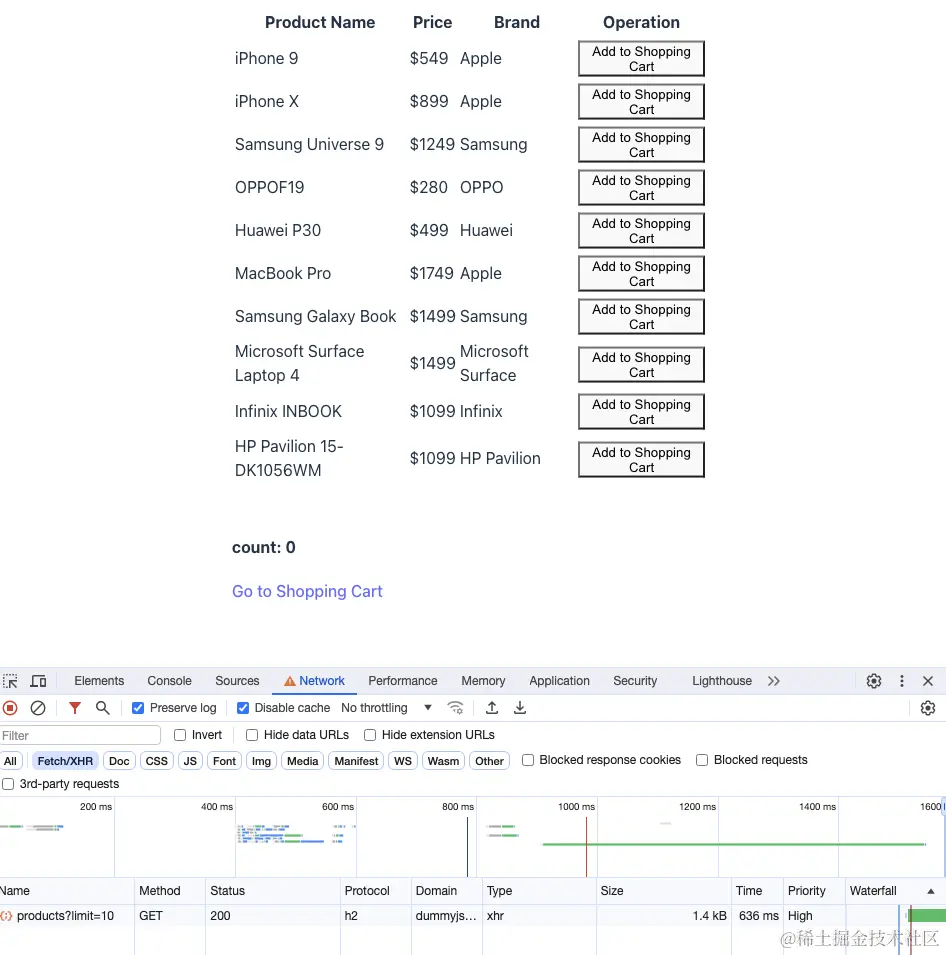This screenshot has height=955, width=946.
Task: Focus the network Filter text field
Action: point(80,736)
